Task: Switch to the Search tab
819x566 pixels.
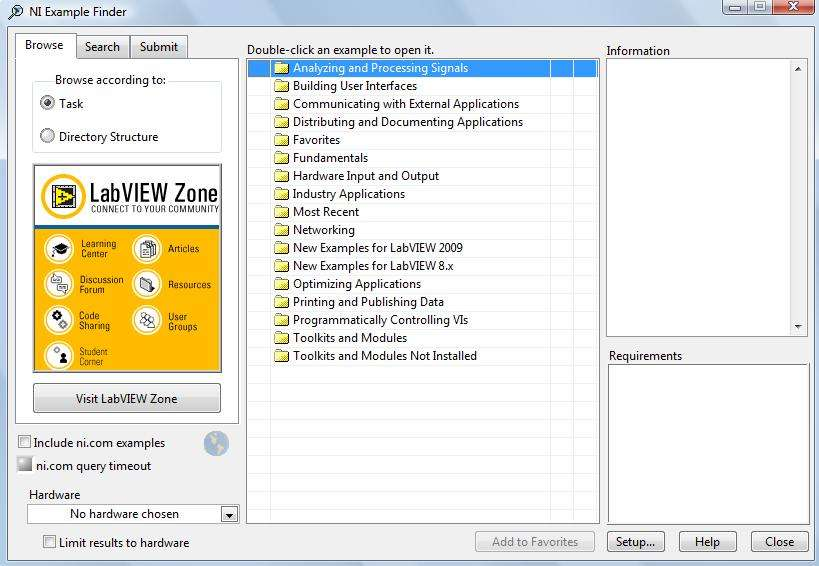Action: tap(102, 47)
